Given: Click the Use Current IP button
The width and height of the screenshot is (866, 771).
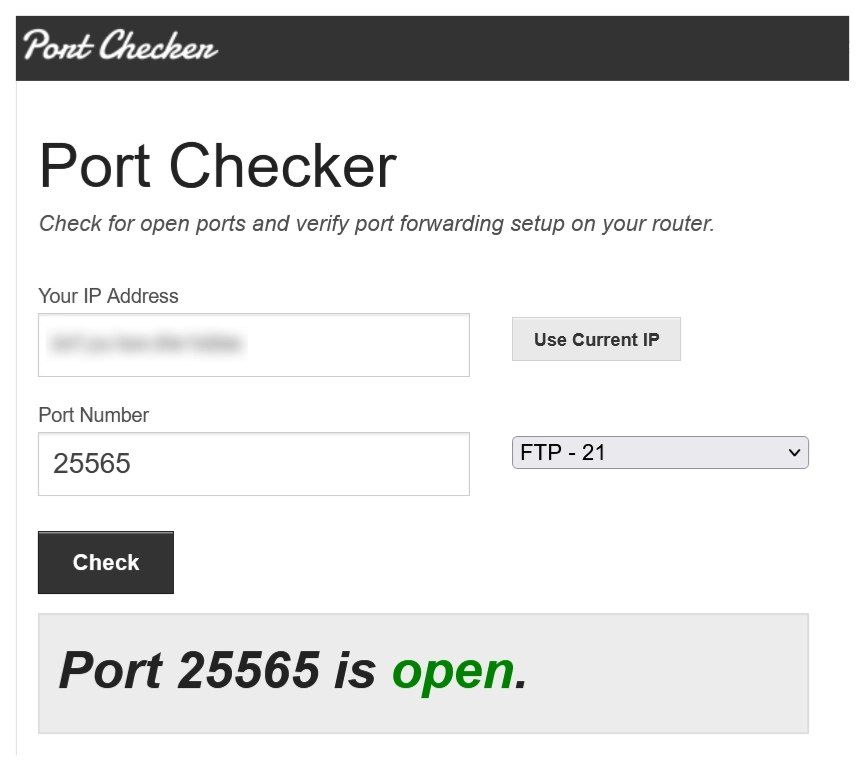Looking at the screenshot, I should [596, 339].
